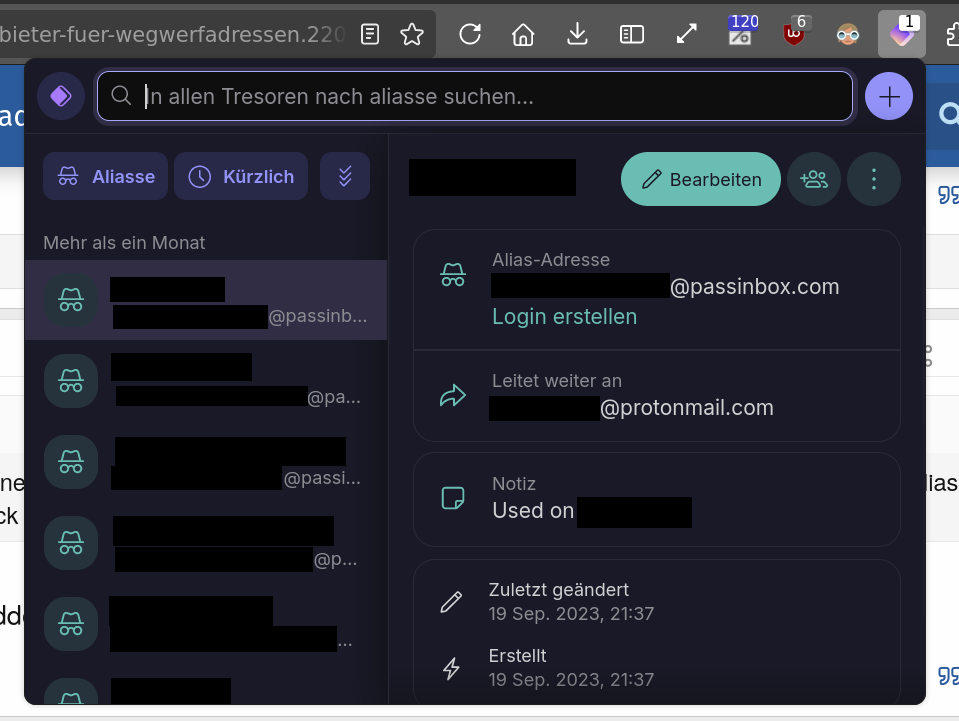
Task: Open the three-dot options menu
Action: tap(873, 179)
